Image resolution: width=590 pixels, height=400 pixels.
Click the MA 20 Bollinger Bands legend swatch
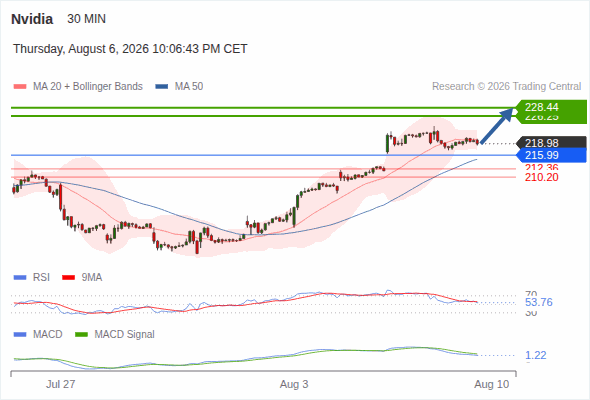pyautogui.click(x=20, y=87)
